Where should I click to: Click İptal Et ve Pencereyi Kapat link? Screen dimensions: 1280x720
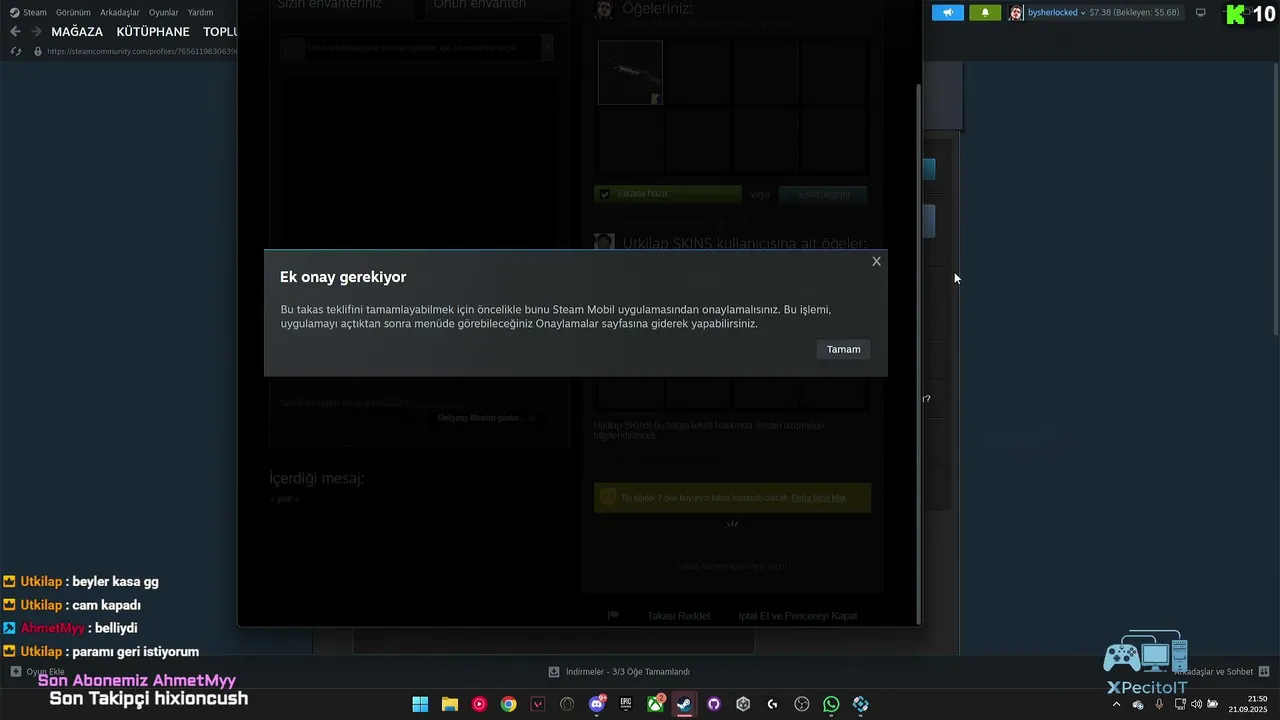point(797,616)
